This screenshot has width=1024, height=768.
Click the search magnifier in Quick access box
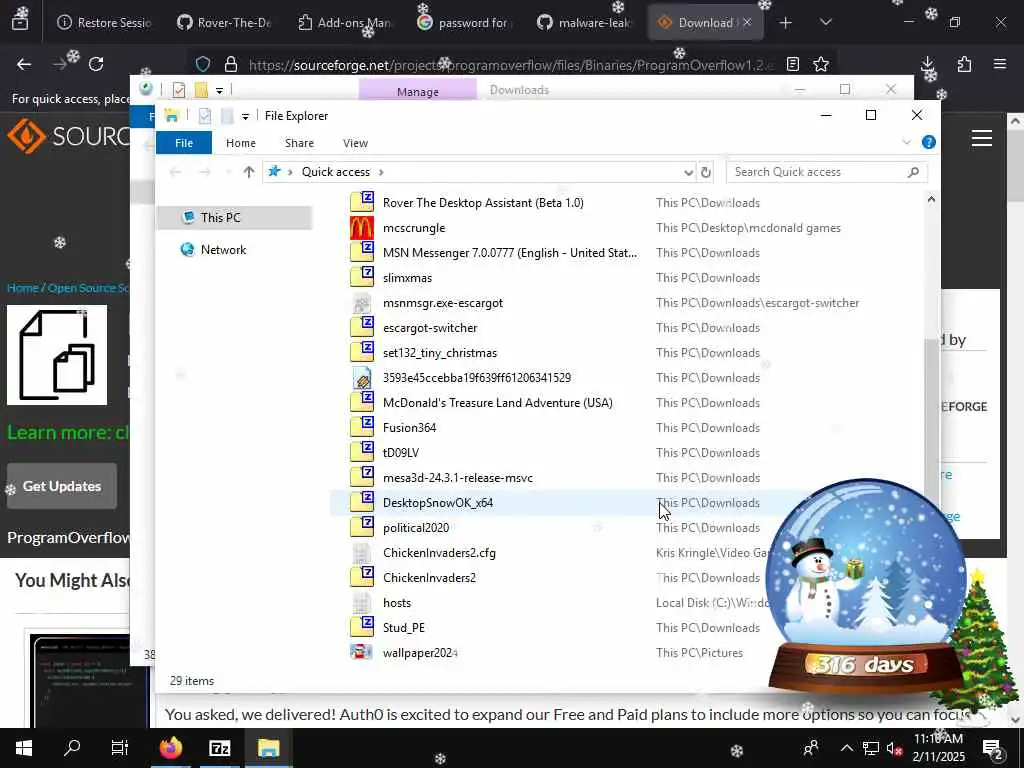click(913, 172)
